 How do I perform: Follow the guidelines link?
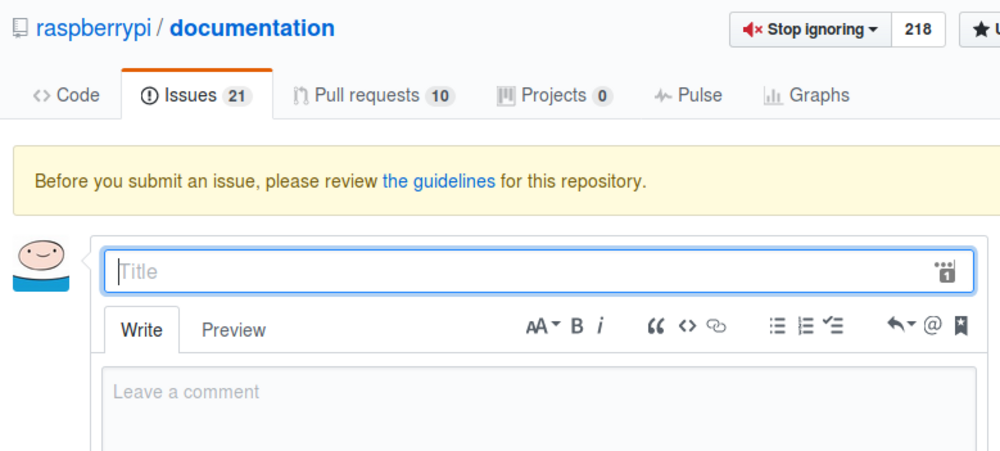click(x=439, y=181)
